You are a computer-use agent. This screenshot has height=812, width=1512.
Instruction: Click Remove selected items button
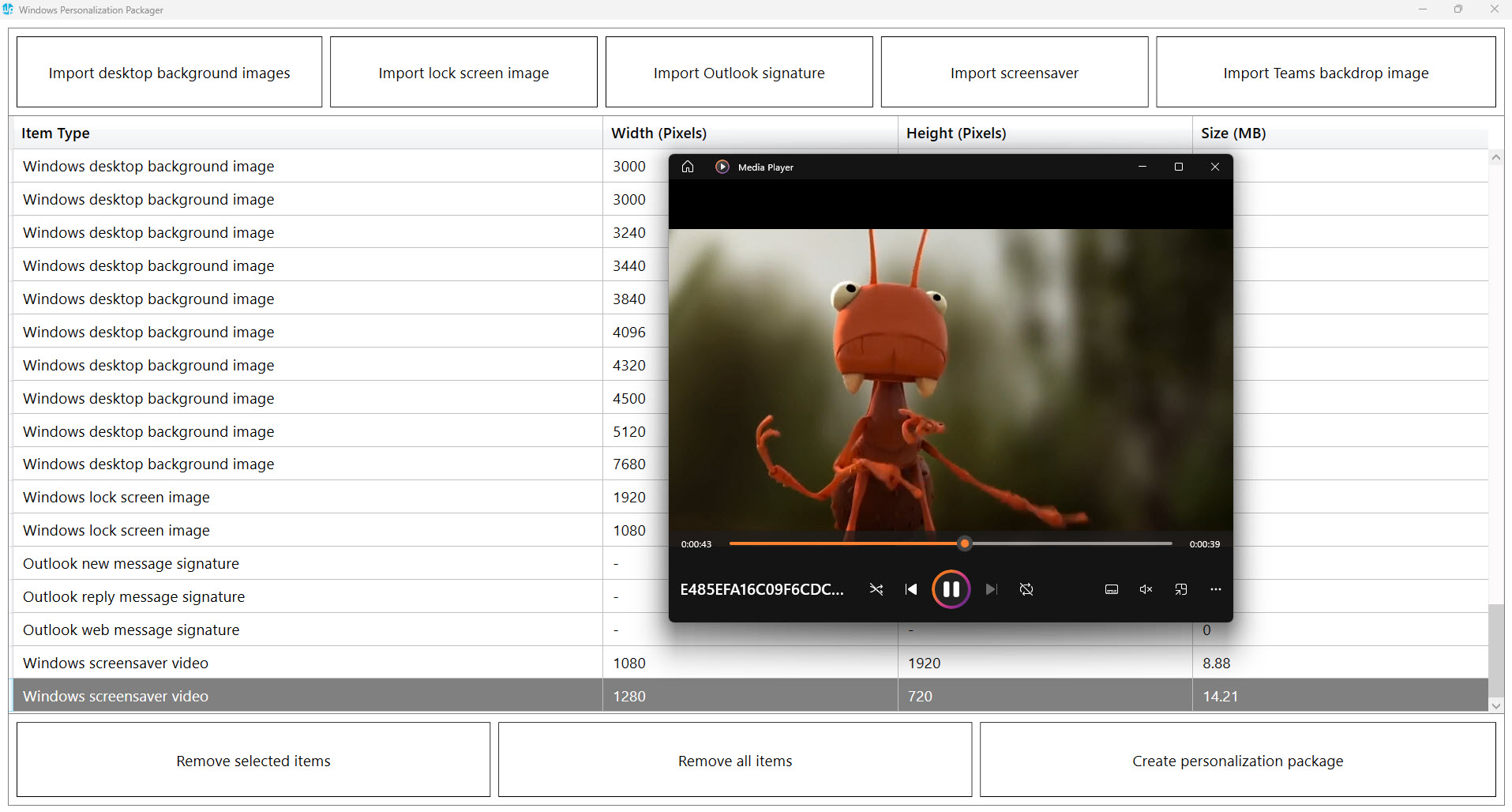253,760
